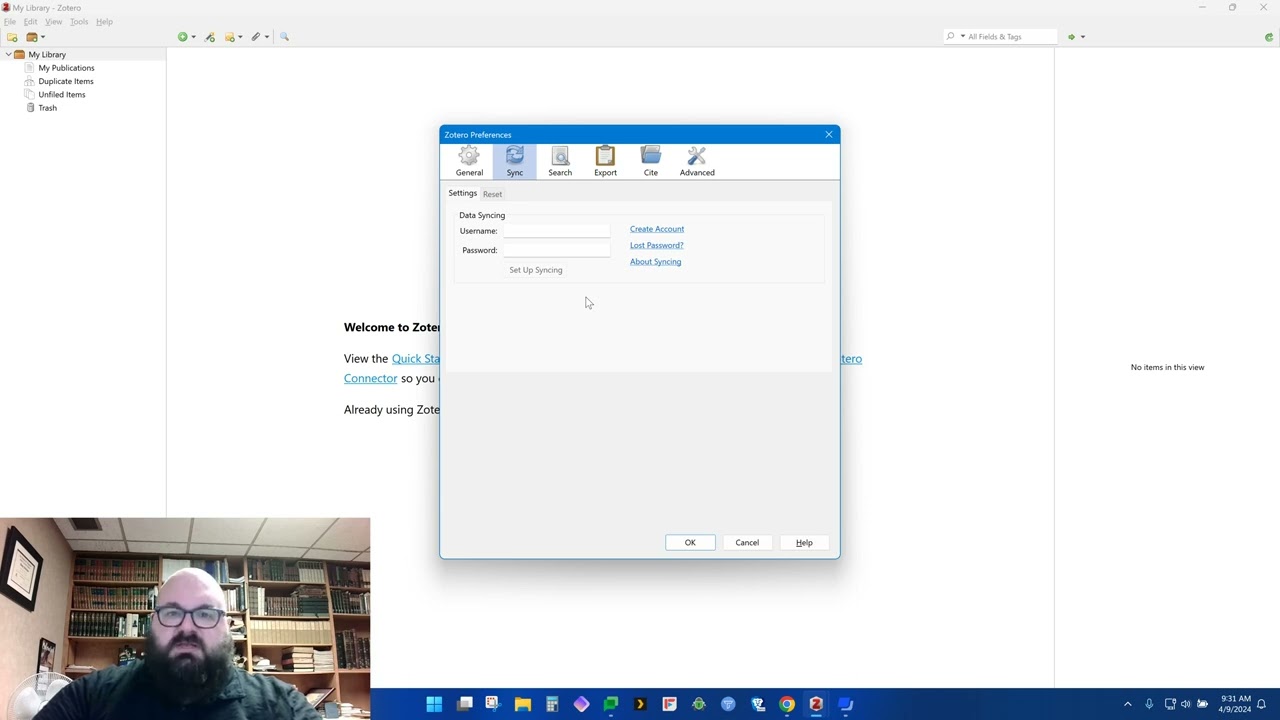This screenshot has height=720, width=1280.
Task: Switch to the Reset tab
Action: point(492,194)
